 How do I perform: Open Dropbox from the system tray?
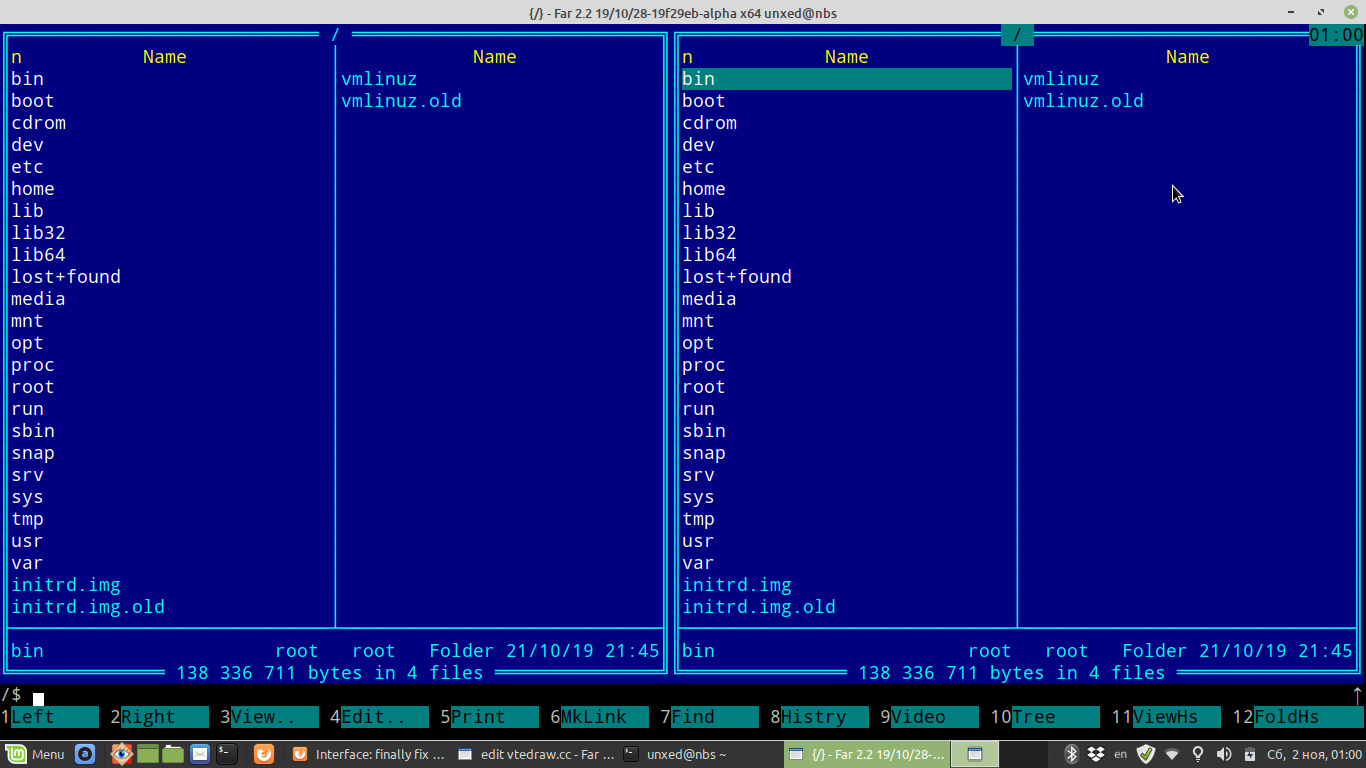coord(1094,753)
